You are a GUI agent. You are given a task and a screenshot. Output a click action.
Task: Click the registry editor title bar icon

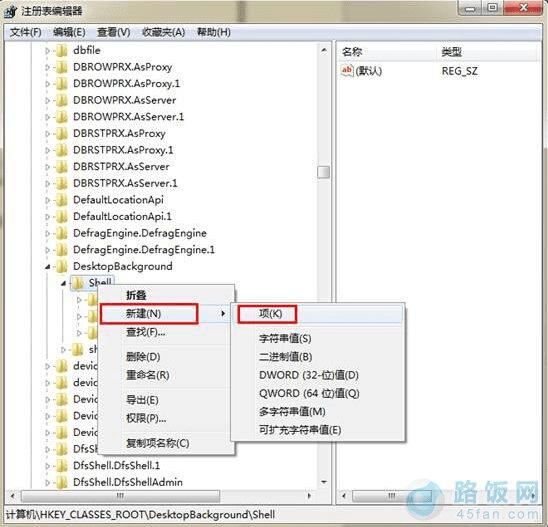coord(10,12)
